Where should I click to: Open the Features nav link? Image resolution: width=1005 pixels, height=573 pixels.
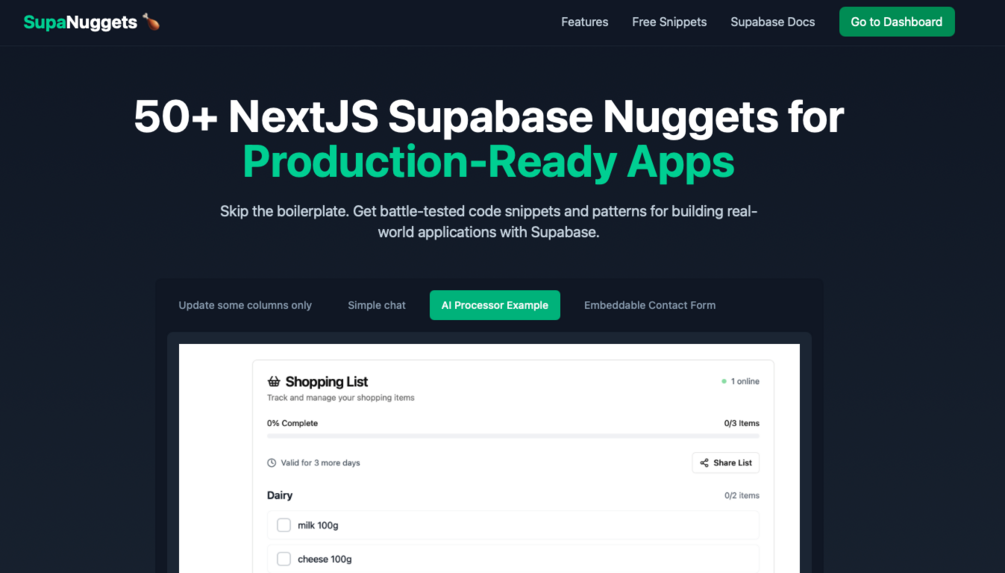tap(585, 22)
